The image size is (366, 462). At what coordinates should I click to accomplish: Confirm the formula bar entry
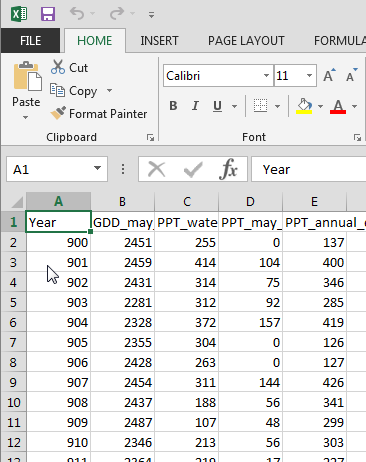(193, 169)
